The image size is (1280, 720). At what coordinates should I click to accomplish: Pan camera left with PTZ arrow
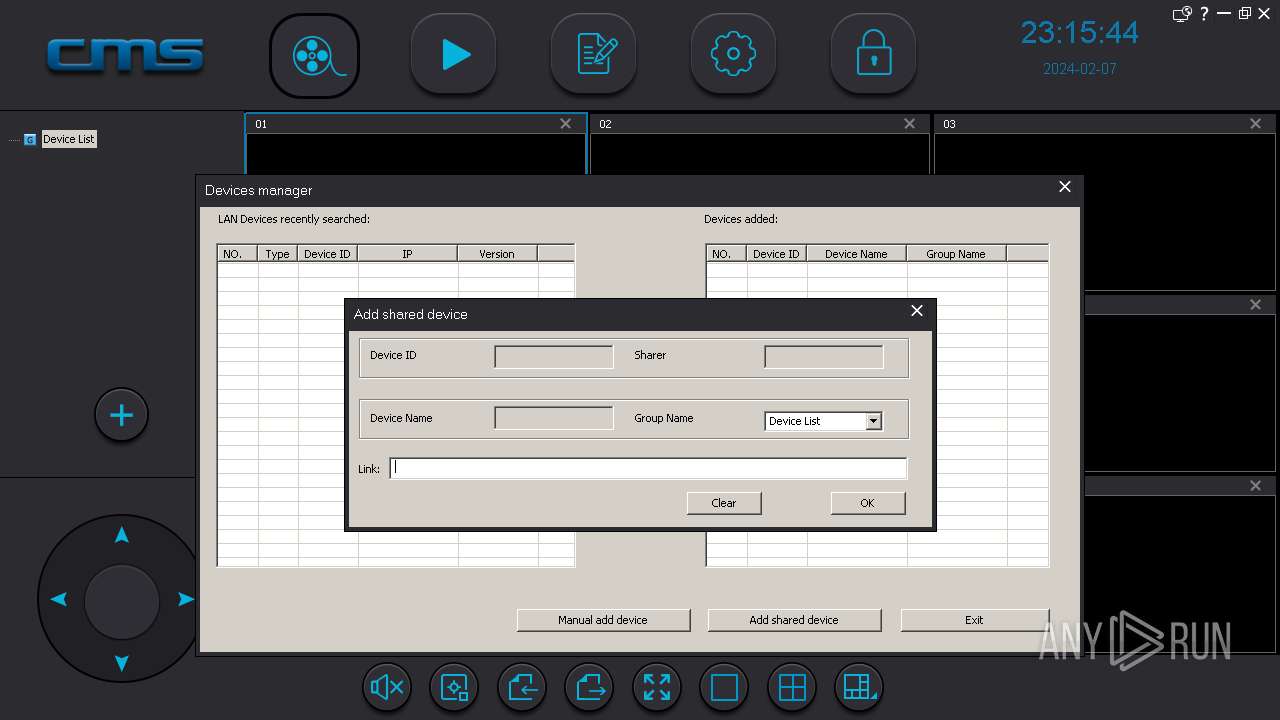(59, 599)
